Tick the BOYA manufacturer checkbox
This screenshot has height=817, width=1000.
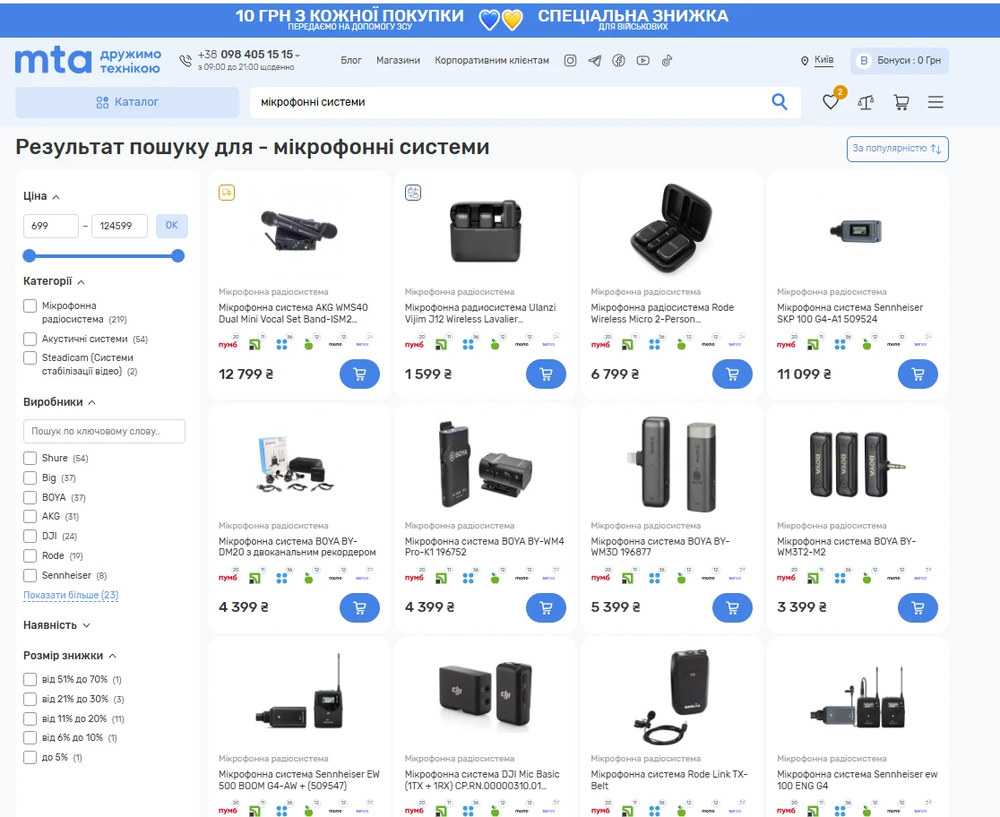tap(30, 497)
